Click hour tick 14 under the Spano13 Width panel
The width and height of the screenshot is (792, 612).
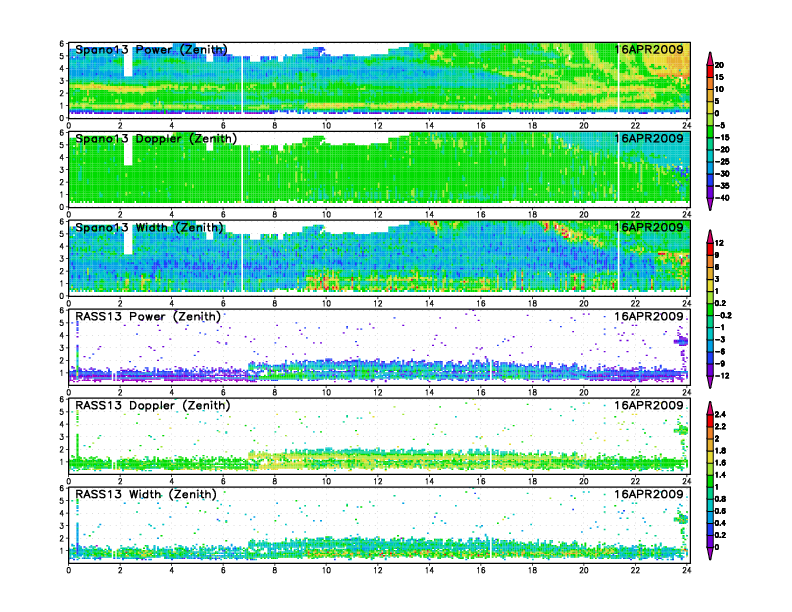[429, 303]
